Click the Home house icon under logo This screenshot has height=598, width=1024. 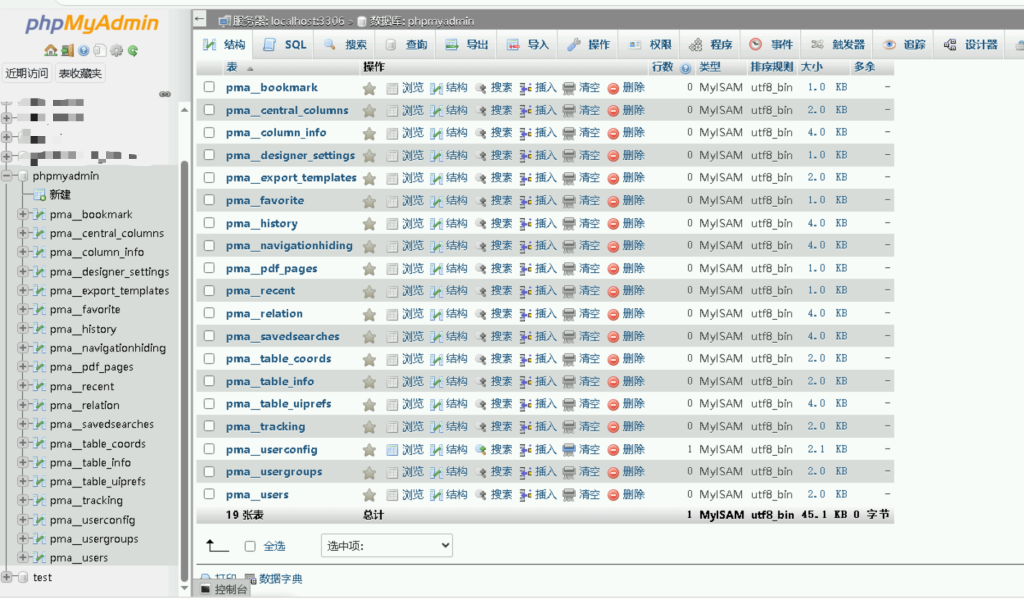coord(50,51)
